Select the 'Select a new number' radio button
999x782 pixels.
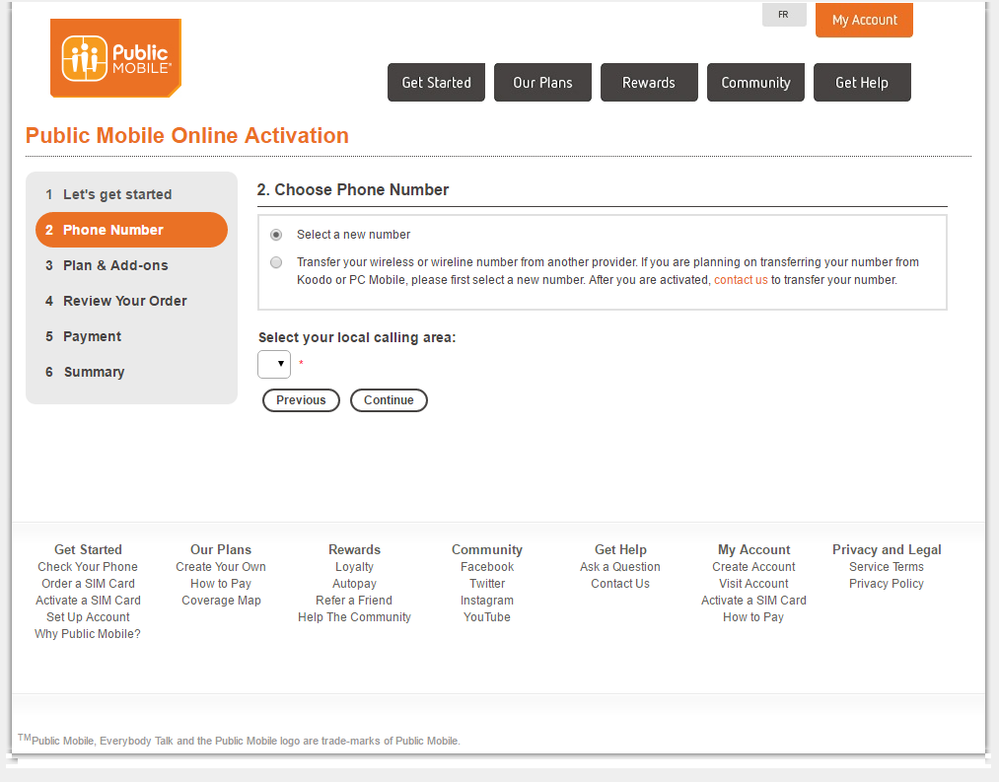276,235
